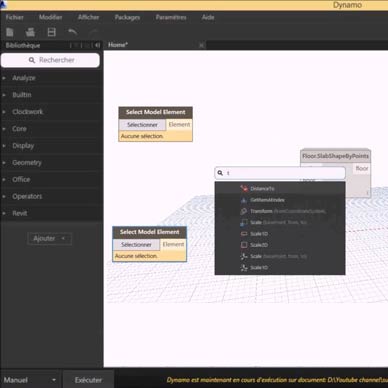This screenshot has height=388, width=388.
Task: Expand the Revit library category
Action: (x=52, y=213)
